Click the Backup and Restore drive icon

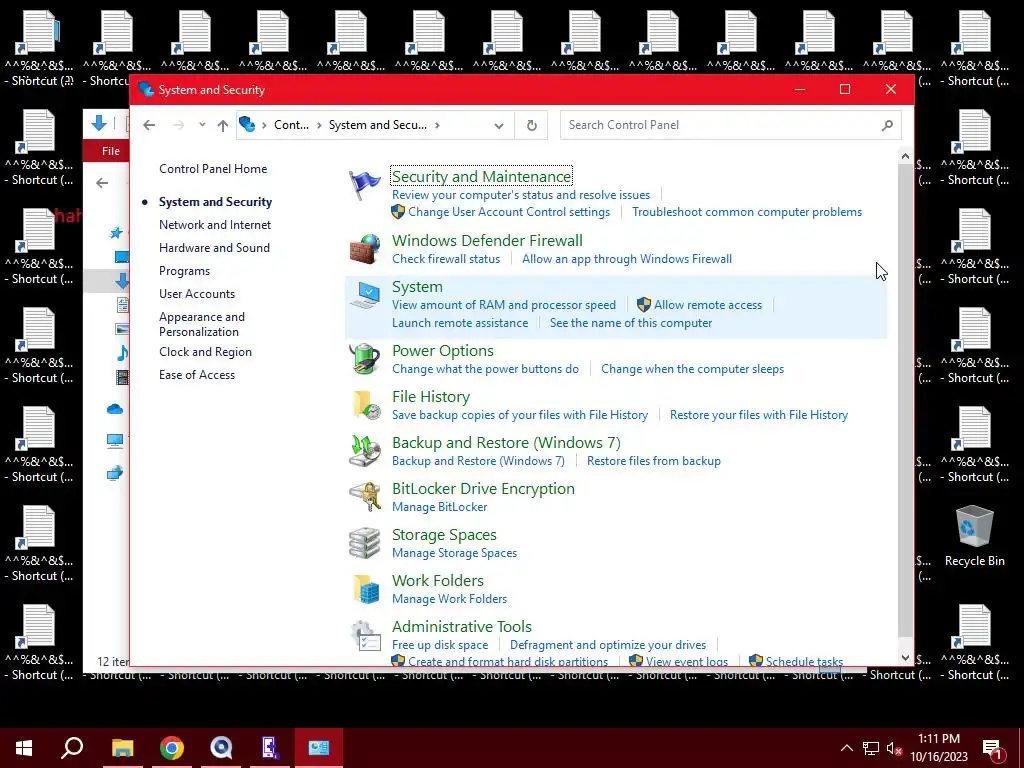tap(364, 451)
